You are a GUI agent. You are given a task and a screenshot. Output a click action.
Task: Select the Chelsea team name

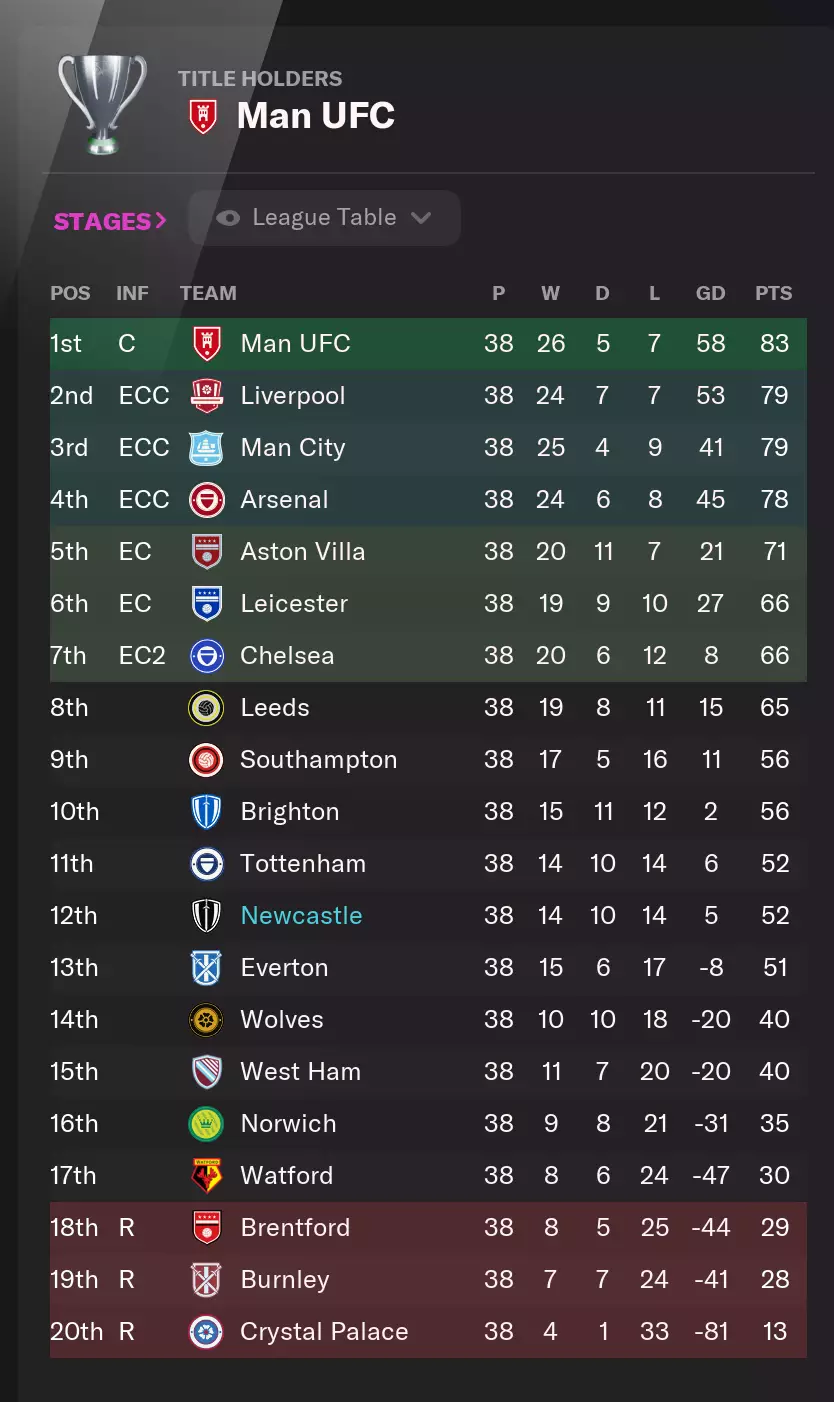click(x=287, y=656)
